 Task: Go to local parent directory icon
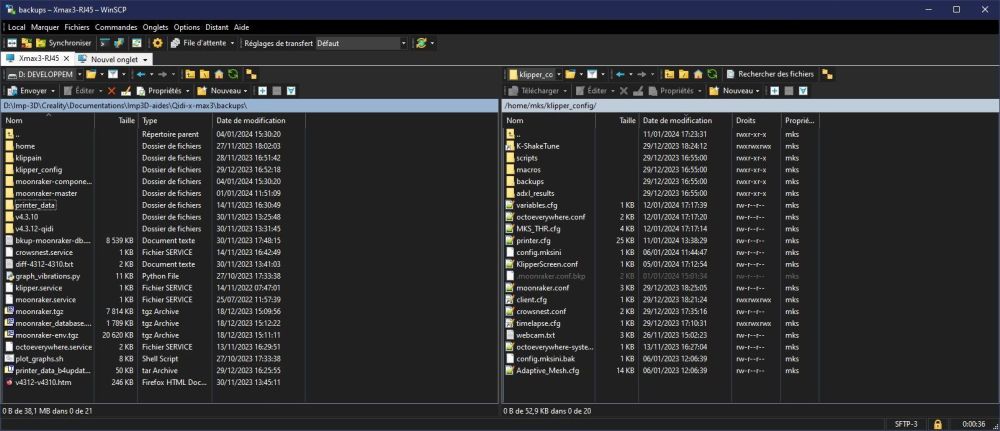(191, 75)
